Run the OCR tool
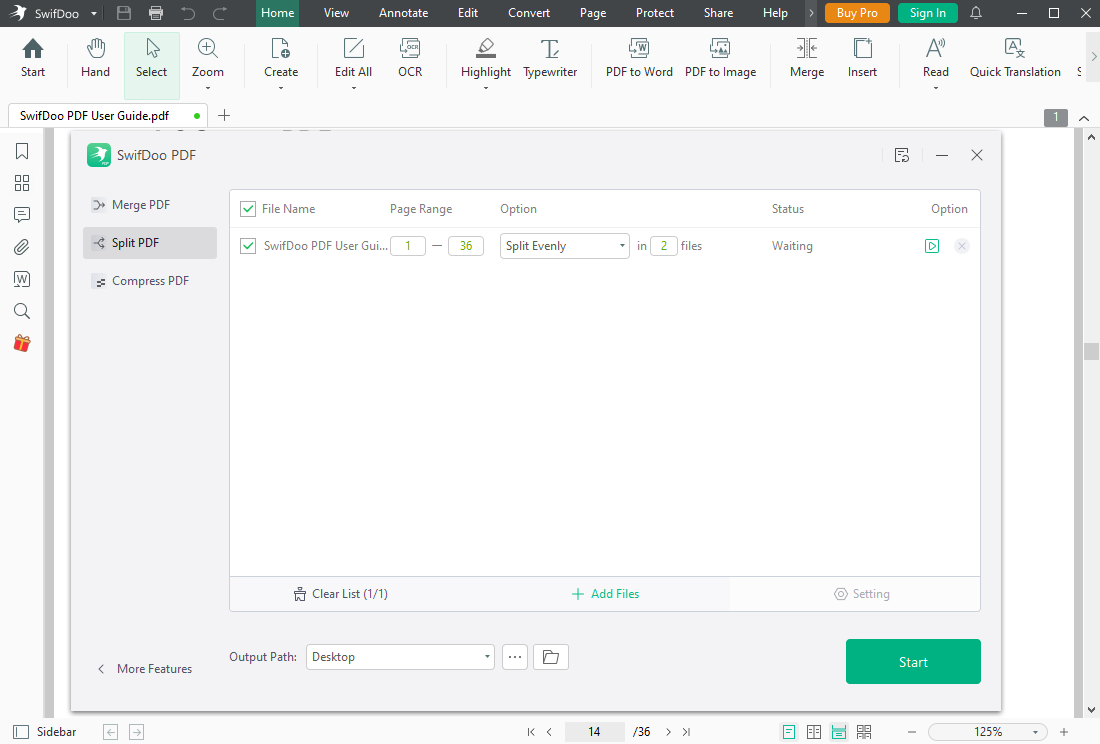 tap(410, 58)
